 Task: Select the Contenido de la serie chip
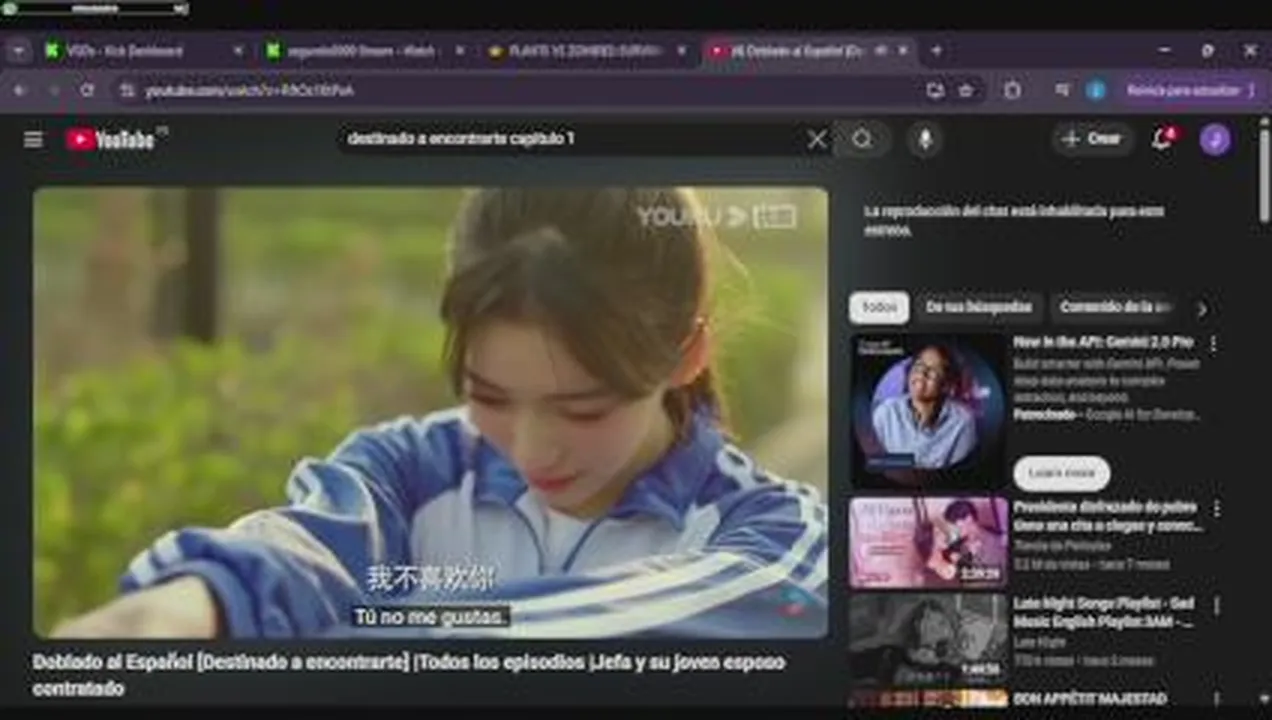click(1115, 308)
